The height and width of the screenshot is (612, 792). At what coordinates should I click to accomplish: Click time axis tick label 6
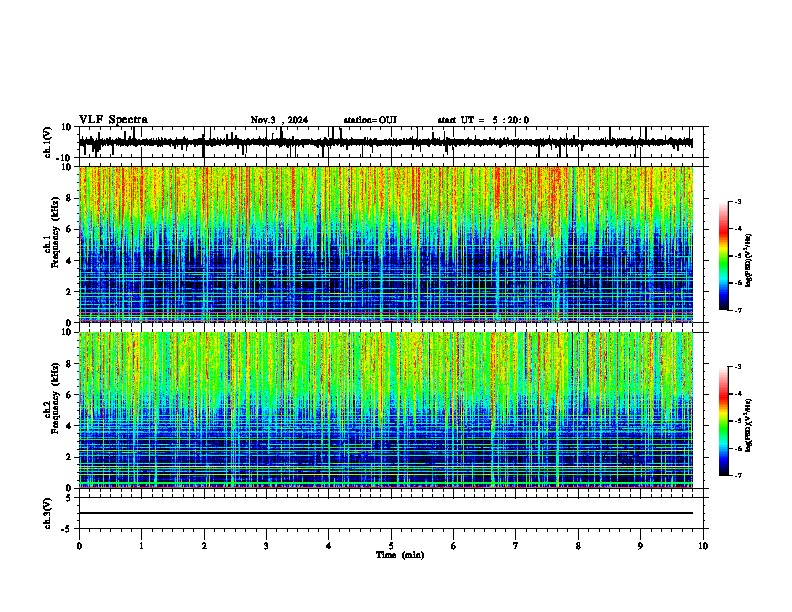(x=454, y=546)
